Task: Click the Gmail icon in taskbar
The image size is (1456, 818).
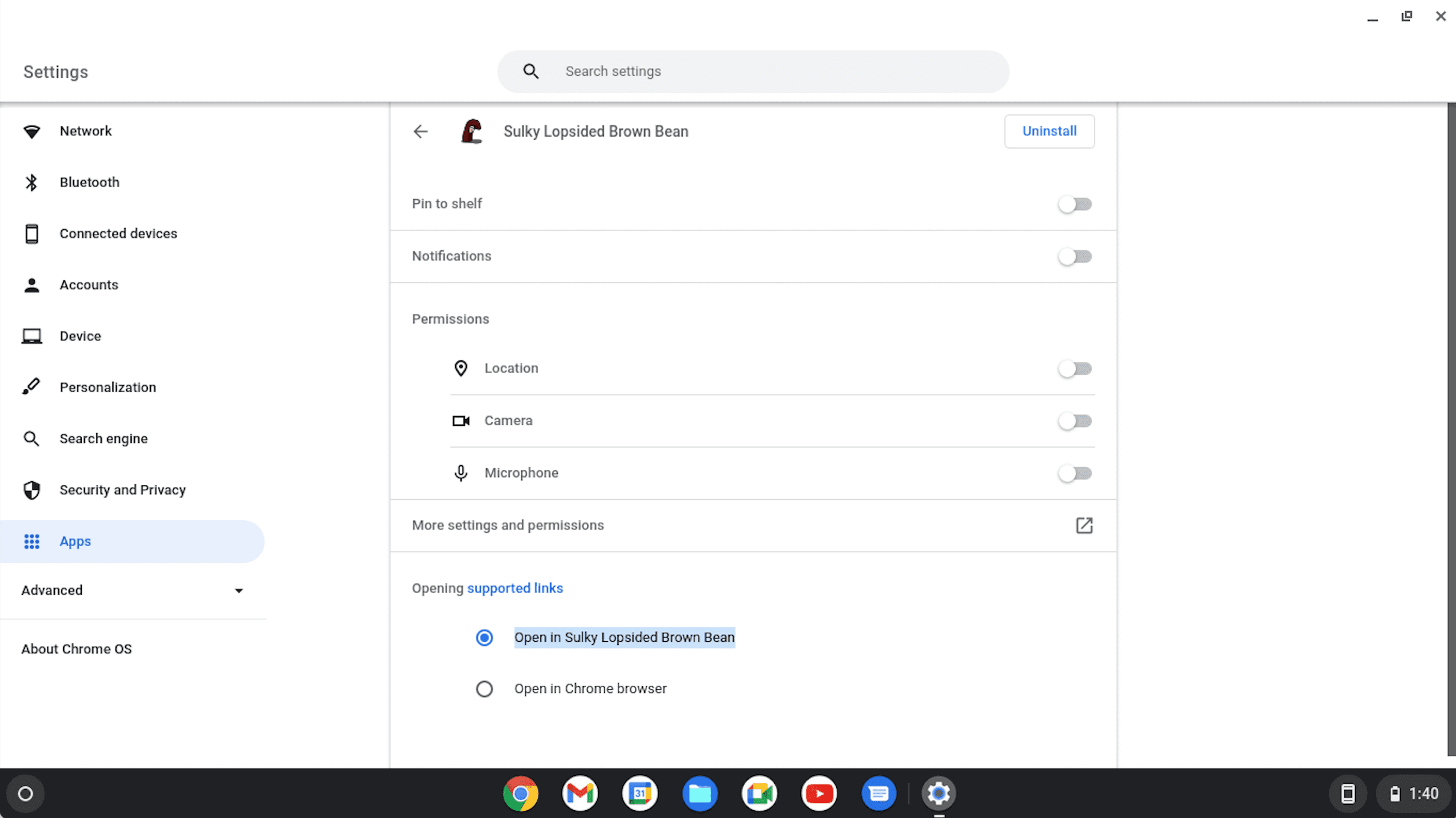Action: click(x=579, y=793)
